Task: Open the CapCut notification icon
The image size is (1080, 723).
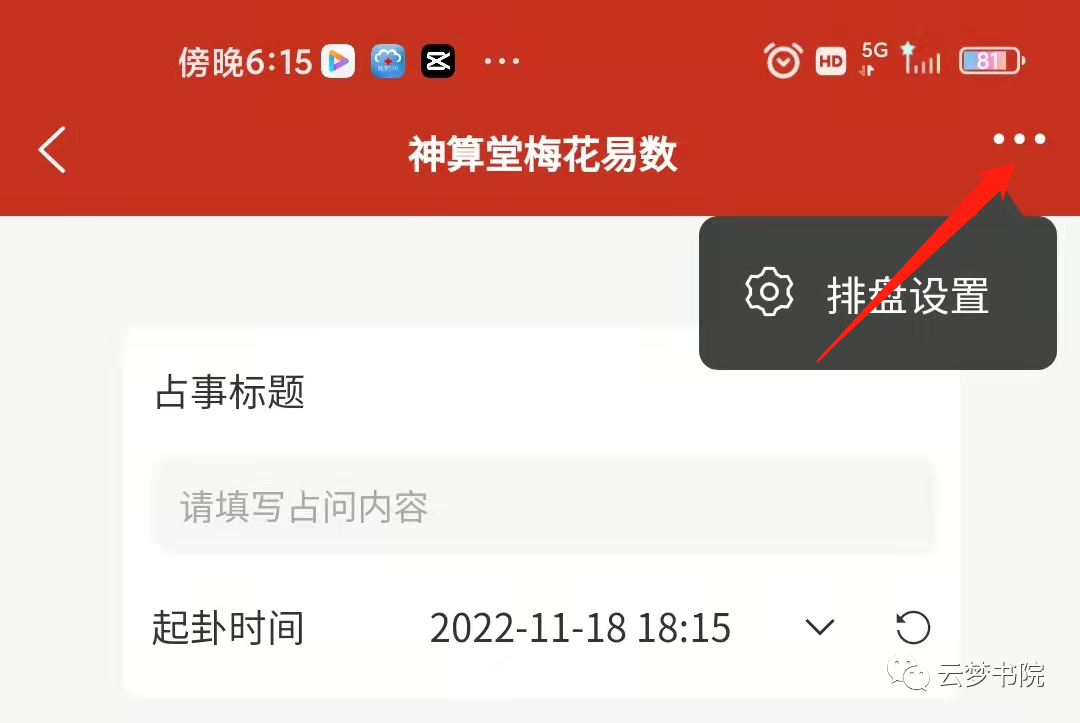Action: (x=438, y=61)
